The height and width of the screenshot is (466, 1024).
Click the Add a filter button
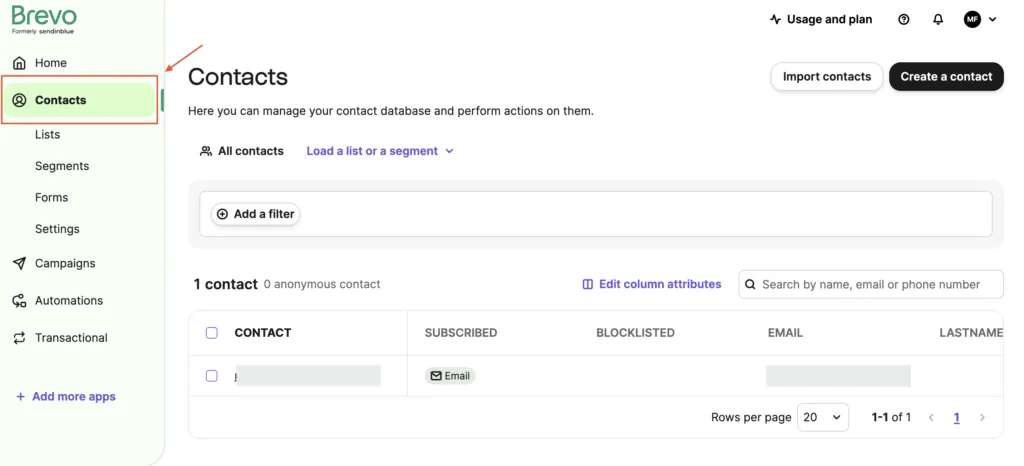[x=255, y=213]
